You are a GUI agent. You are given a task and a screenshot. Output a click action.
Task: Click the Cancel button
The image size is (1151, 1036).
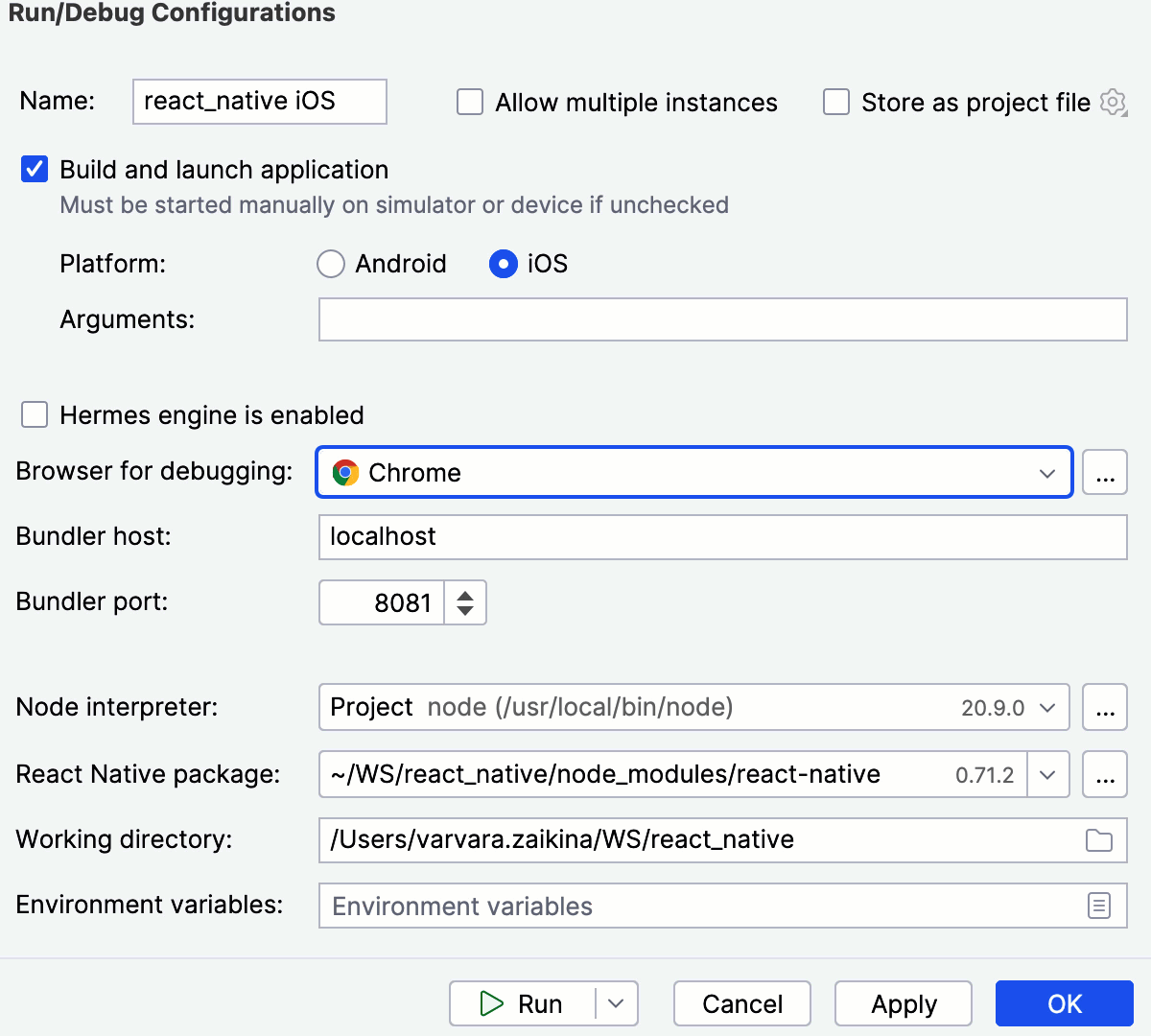point(741,1003)
